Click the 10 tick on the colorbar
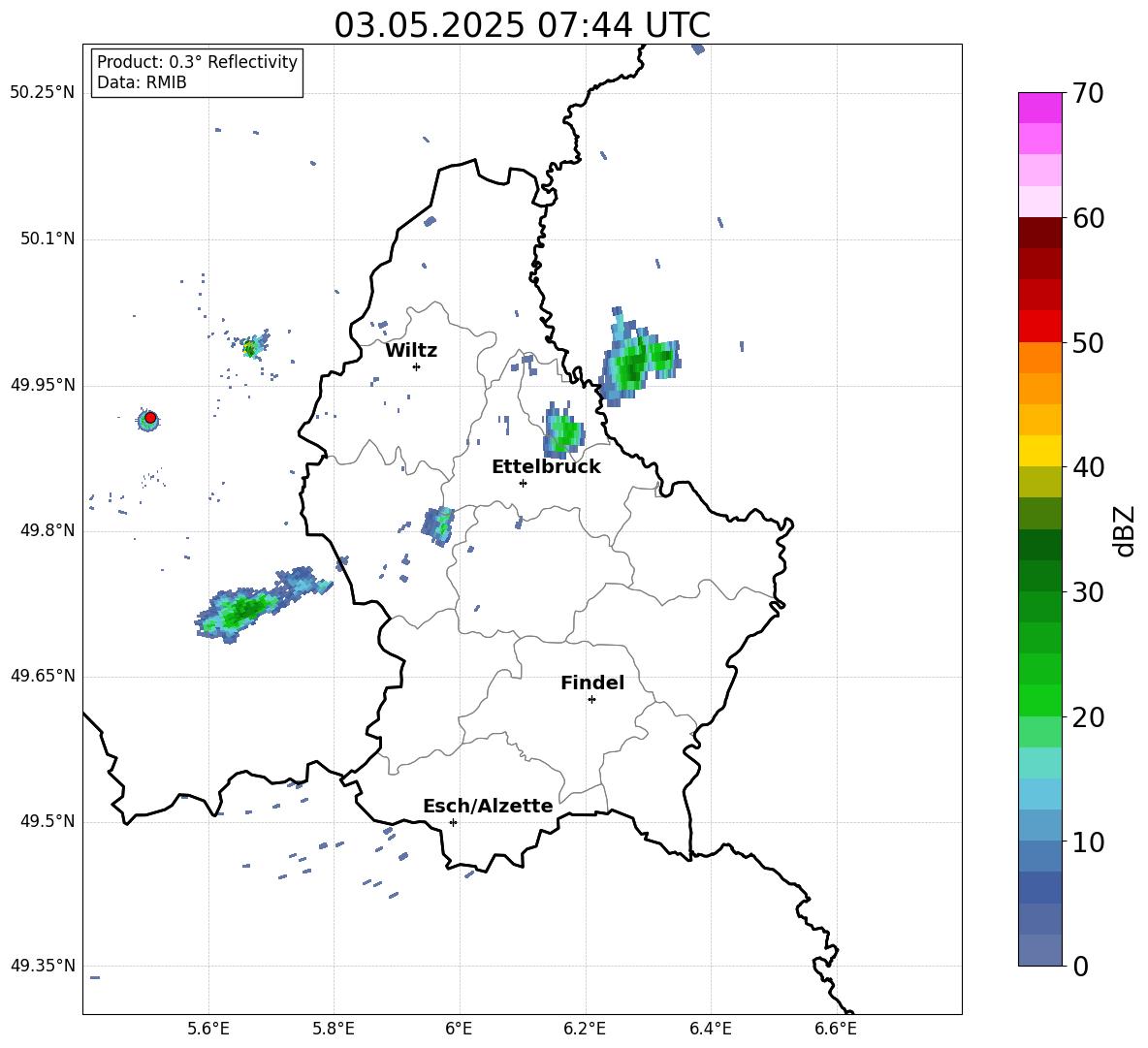The height and width of the screenshot is (1048, 1148). pyautogui.click(x=1088, y=842)
